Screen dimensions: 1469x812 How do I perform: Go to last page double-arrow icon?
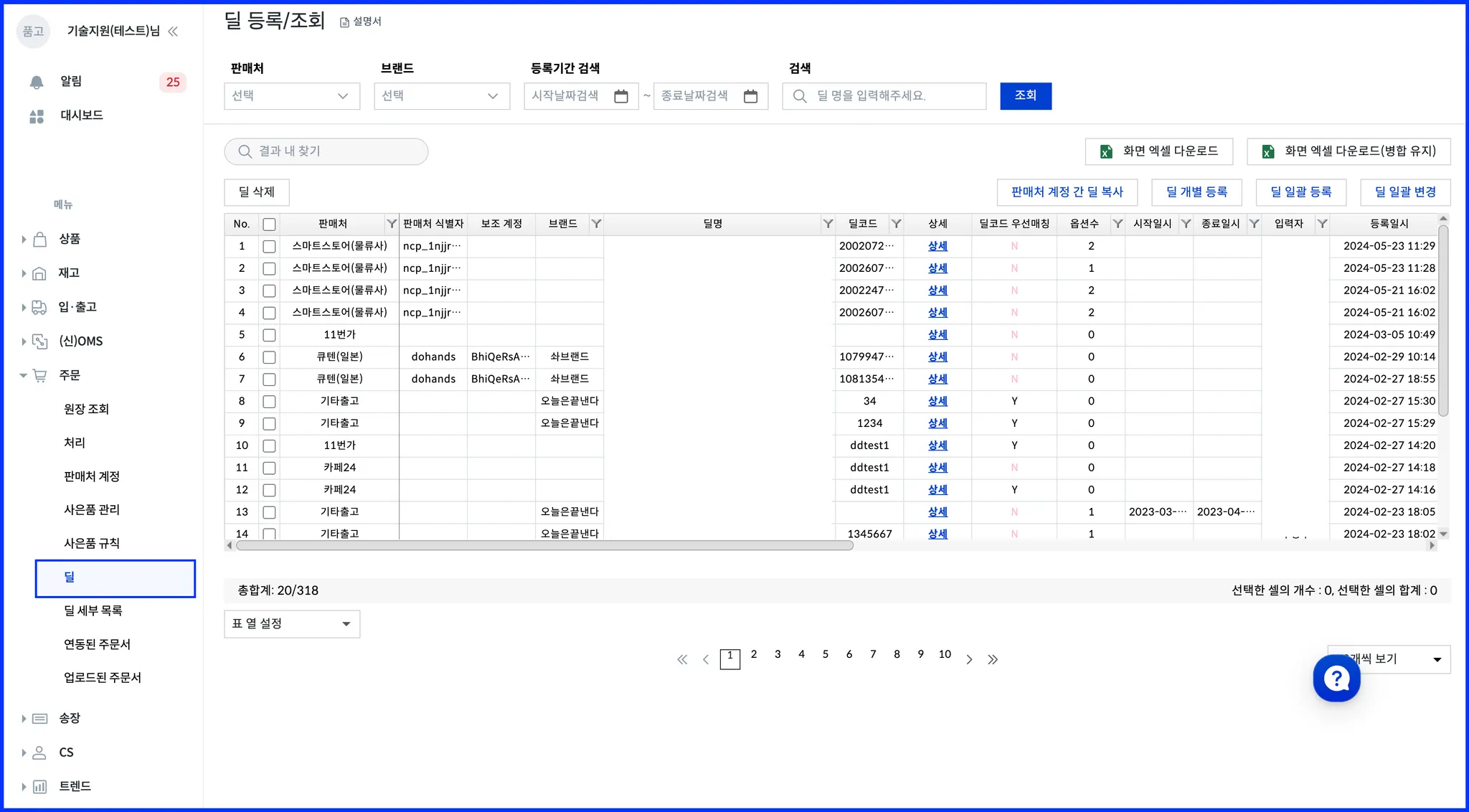click(993, 659)
